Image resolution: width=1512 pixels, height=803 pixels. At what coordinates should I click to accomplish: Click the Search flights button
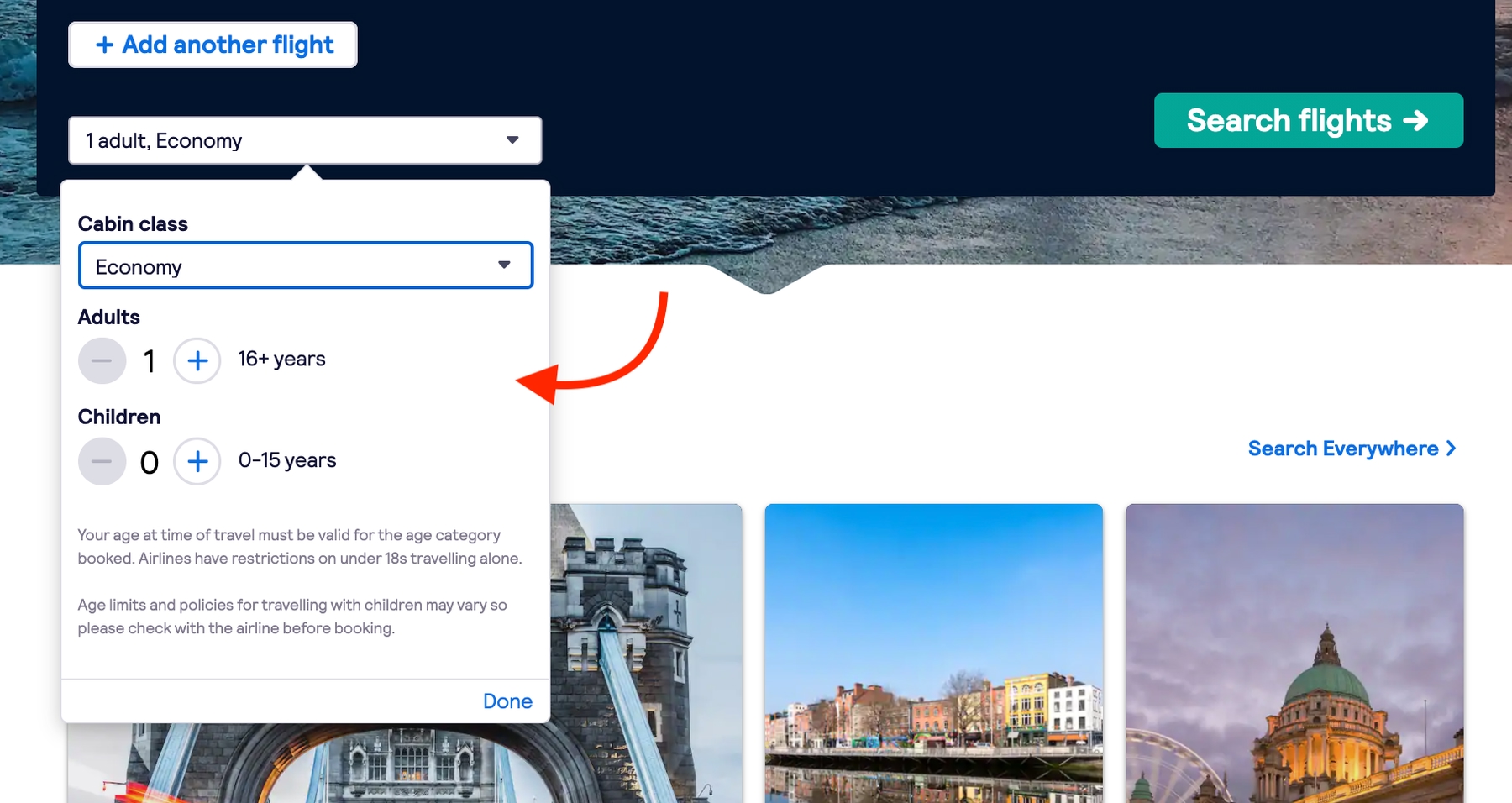point(1309,121)
